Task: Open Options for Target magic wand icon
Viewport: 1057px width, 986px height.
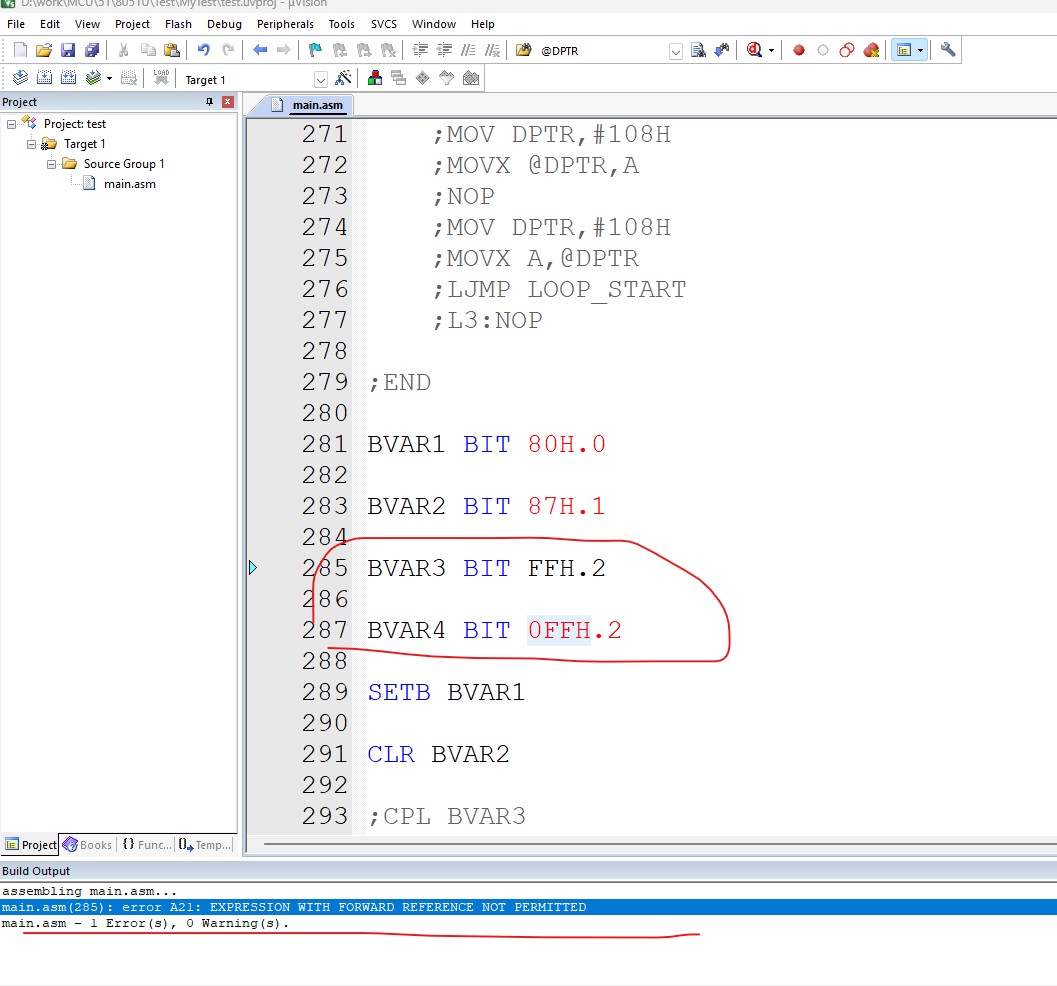Action: (x=343, y=78)
